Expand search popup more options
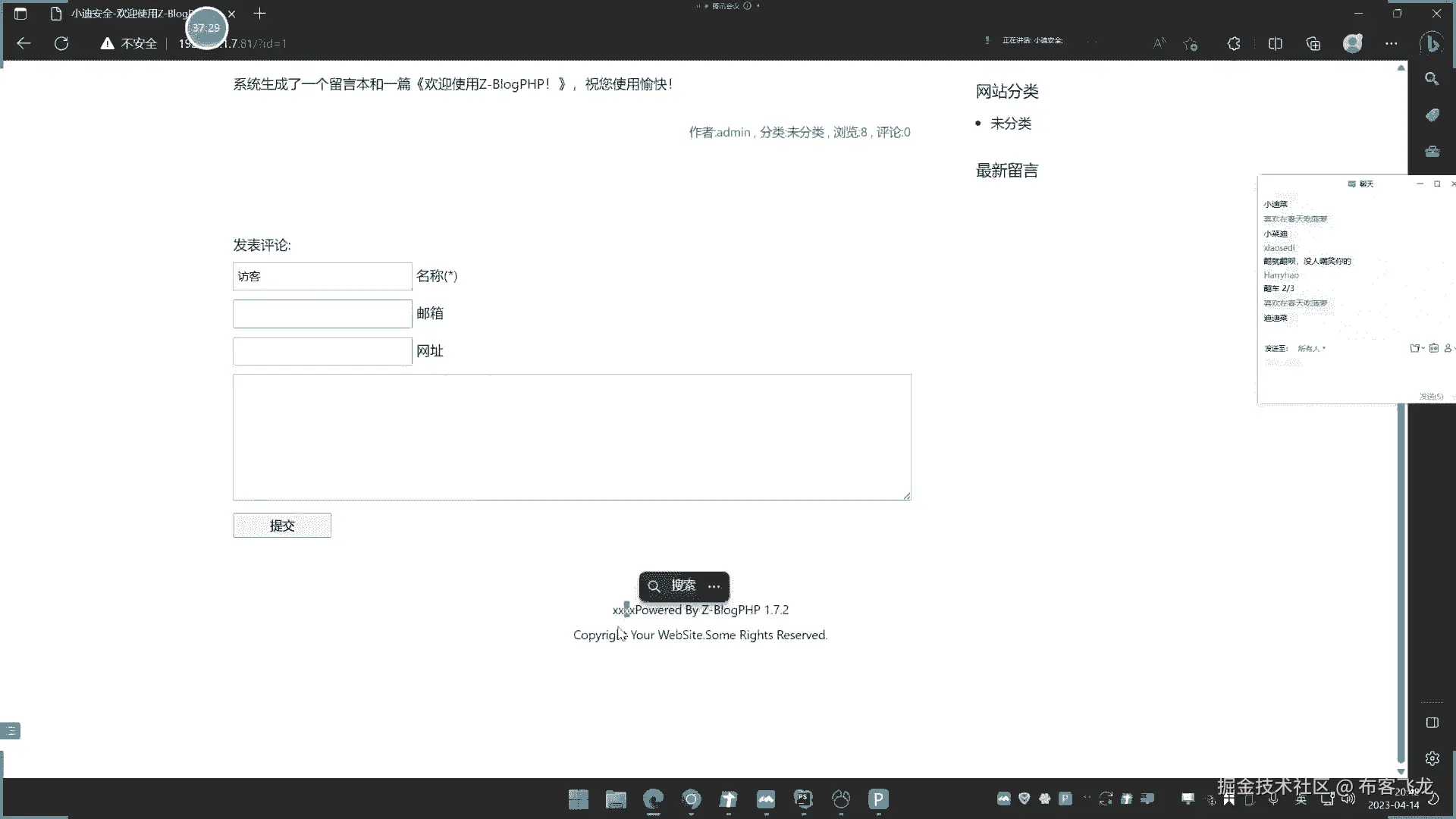The height and width of the screenshot is (819, 1456). click(x=714, y=586)
